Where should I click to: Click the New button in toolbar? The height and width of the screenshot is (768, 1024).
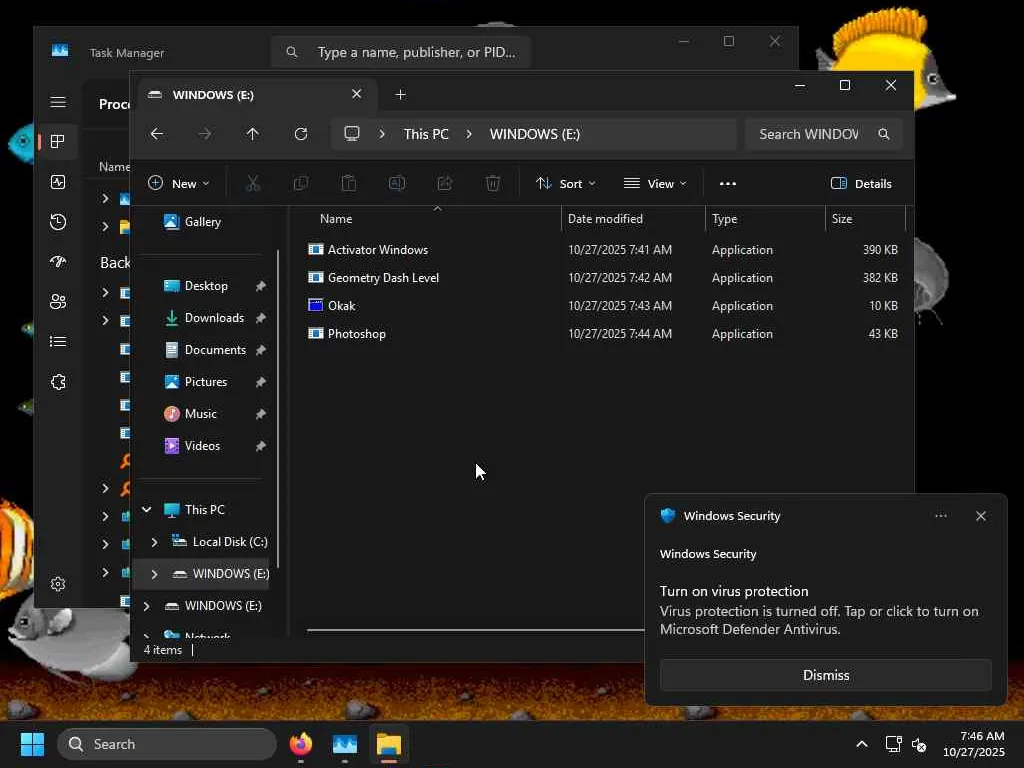(x=178, y=184)
